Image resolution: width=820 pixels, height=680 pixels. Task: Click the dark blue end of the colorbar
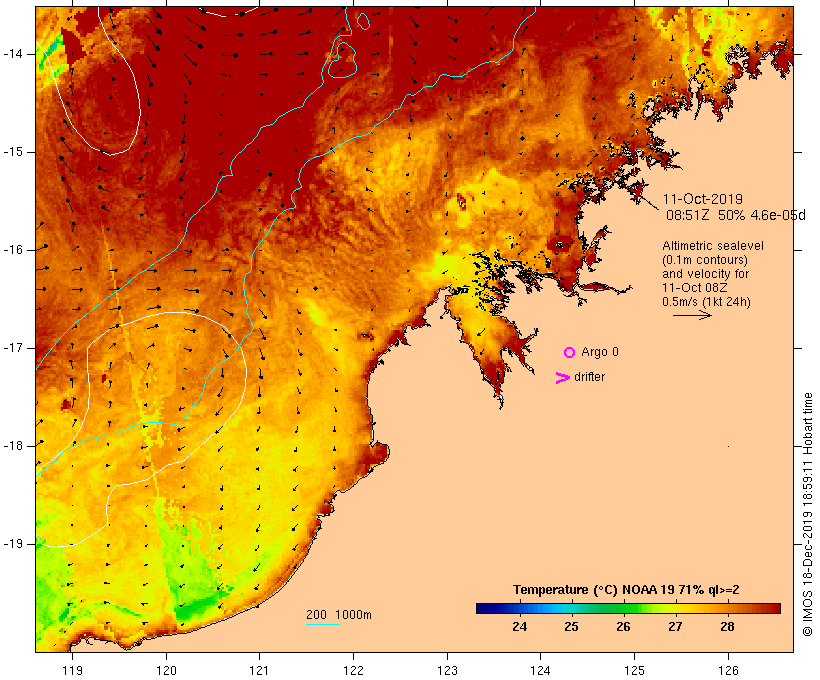click(x=484, y=608)
